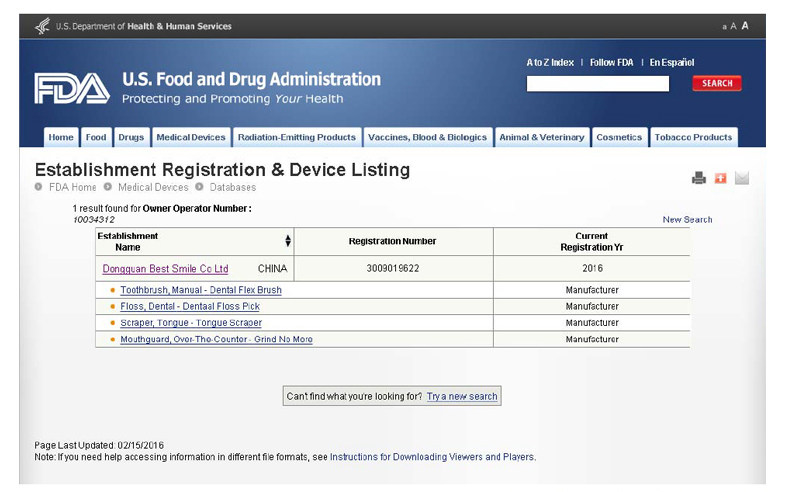Screen dimensions: 790x492
Task: Select the smallest text size a
Action: pyautogui.click(x=724, y=27)
